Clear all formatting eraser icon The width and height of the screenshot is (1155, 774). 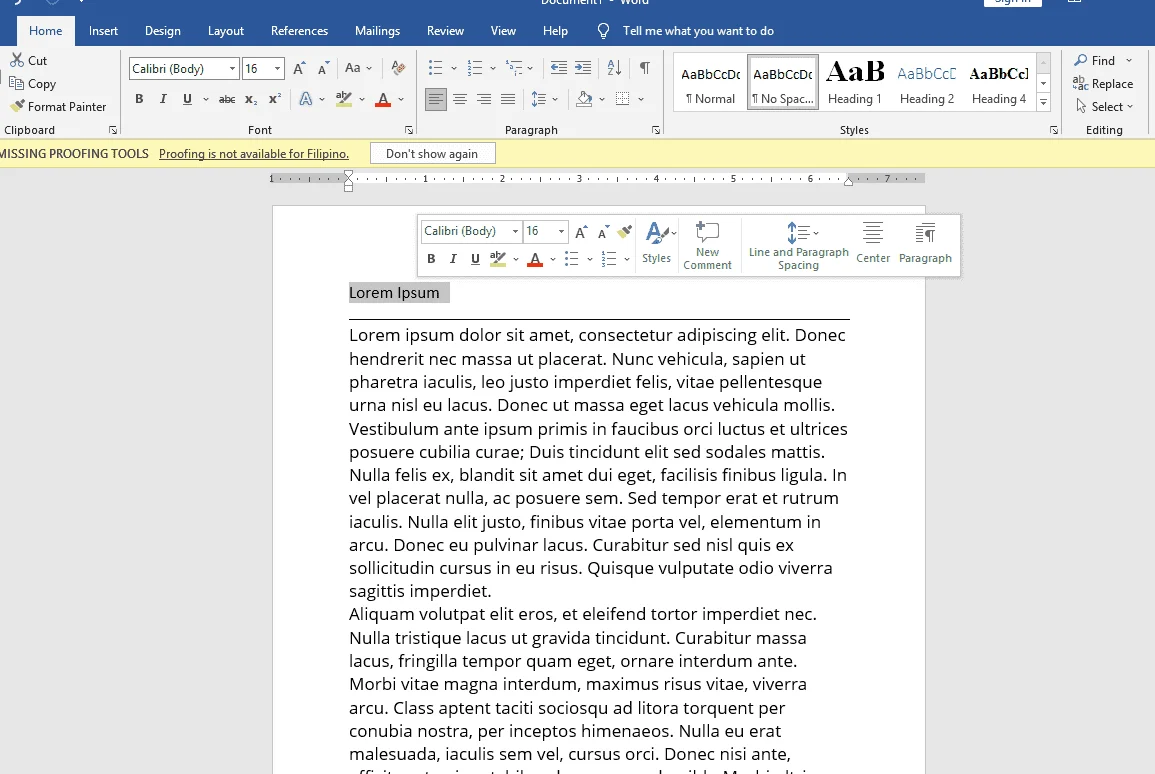click(398, 68)
